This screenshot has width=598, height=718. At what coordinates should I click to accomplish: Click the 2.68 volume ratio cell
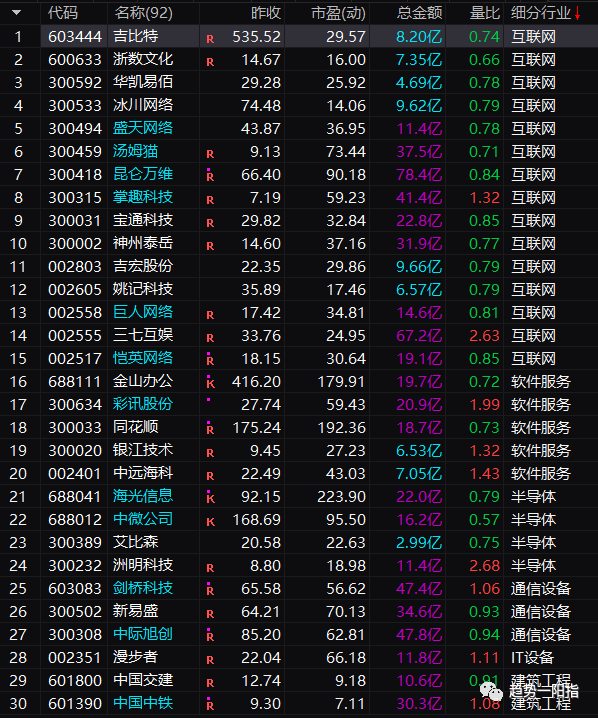pyautogui.click(x=484, y=566)
